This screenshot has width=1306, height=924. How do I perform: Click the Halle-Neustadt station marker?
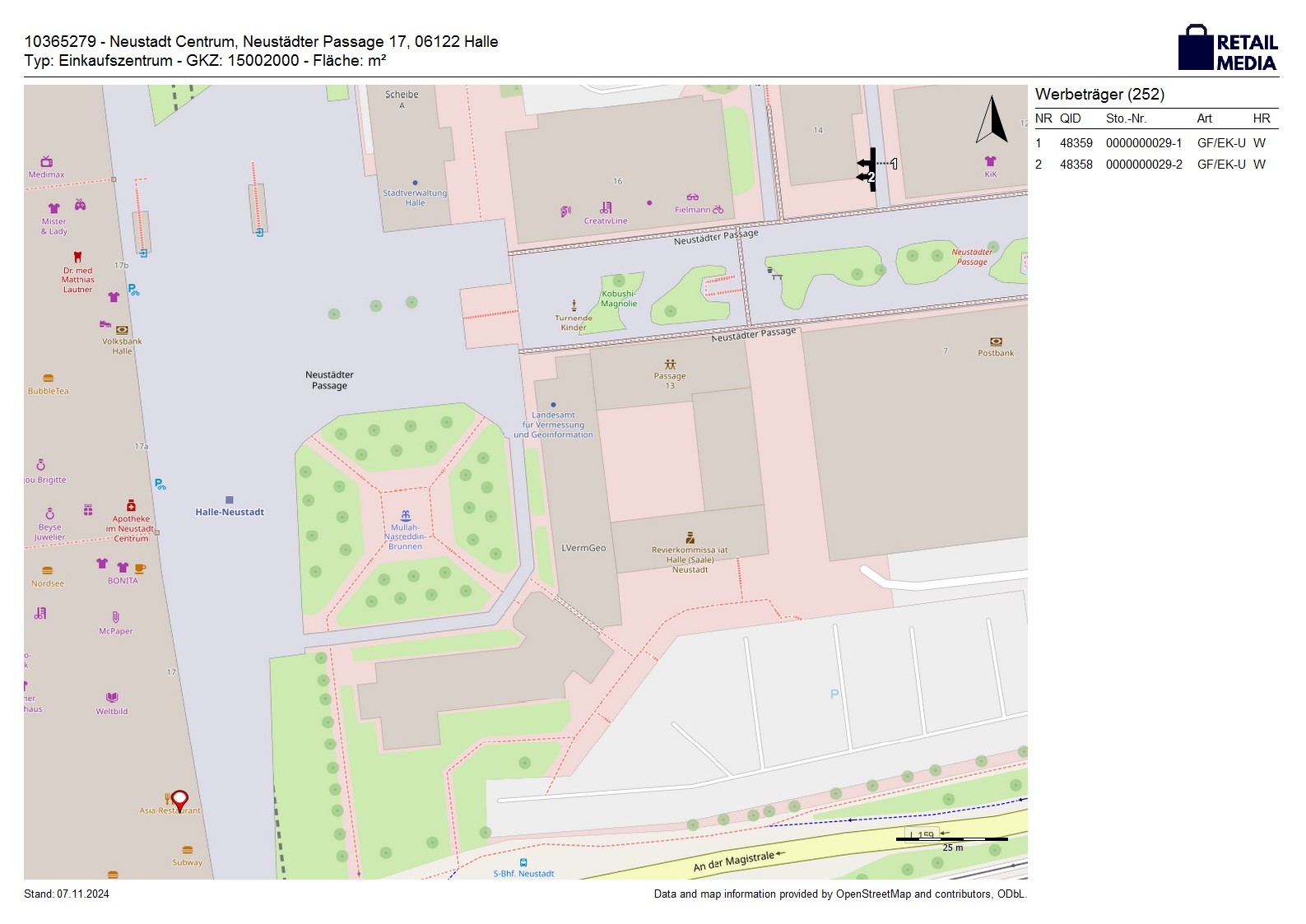point(230,500)
